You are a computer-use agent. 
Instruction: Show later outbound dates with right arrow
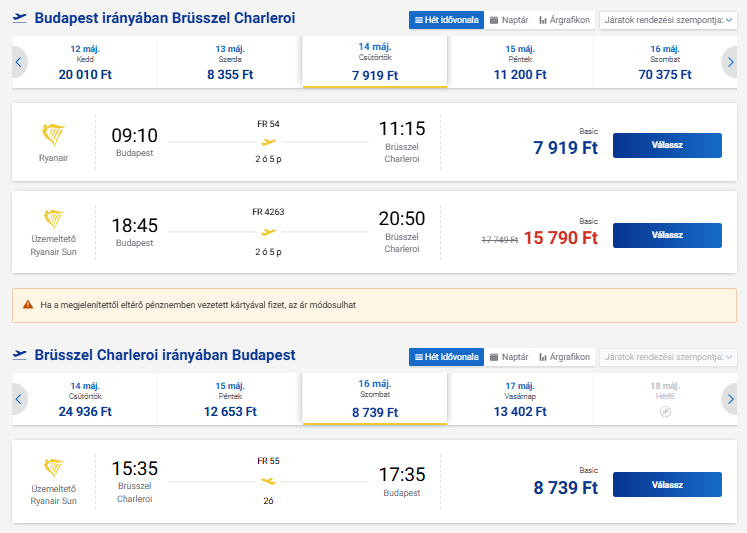730,62
